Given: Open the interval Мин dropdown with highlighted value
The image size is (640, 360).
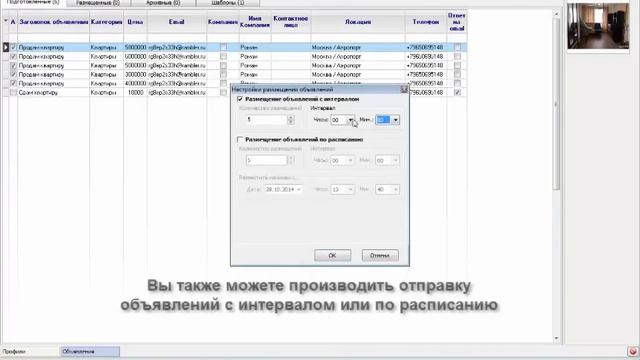Looking at the screenshot, I should point(396,120).
